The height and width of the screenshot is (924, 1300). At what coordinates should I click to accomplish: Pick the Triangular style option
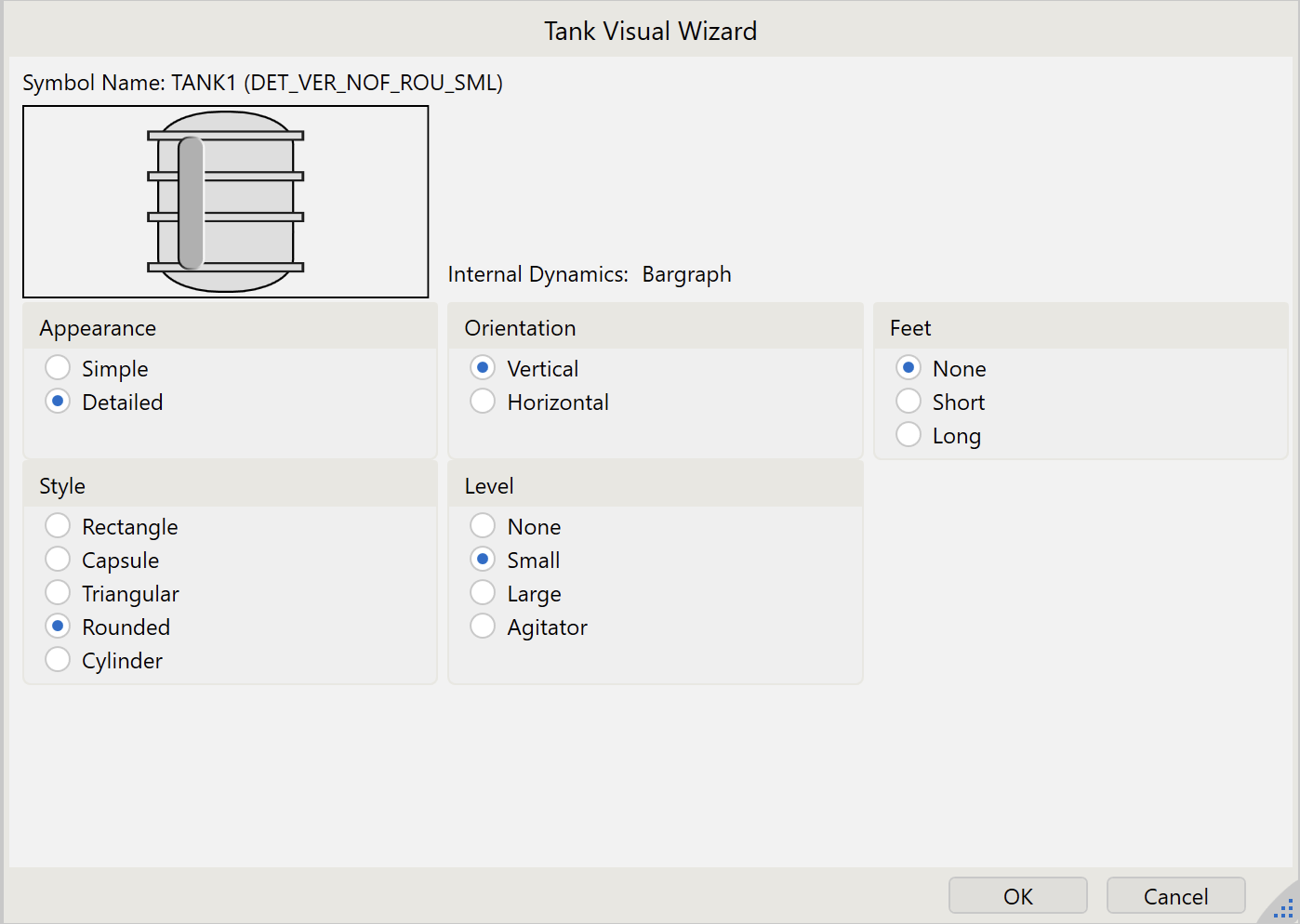click(58, 593)
